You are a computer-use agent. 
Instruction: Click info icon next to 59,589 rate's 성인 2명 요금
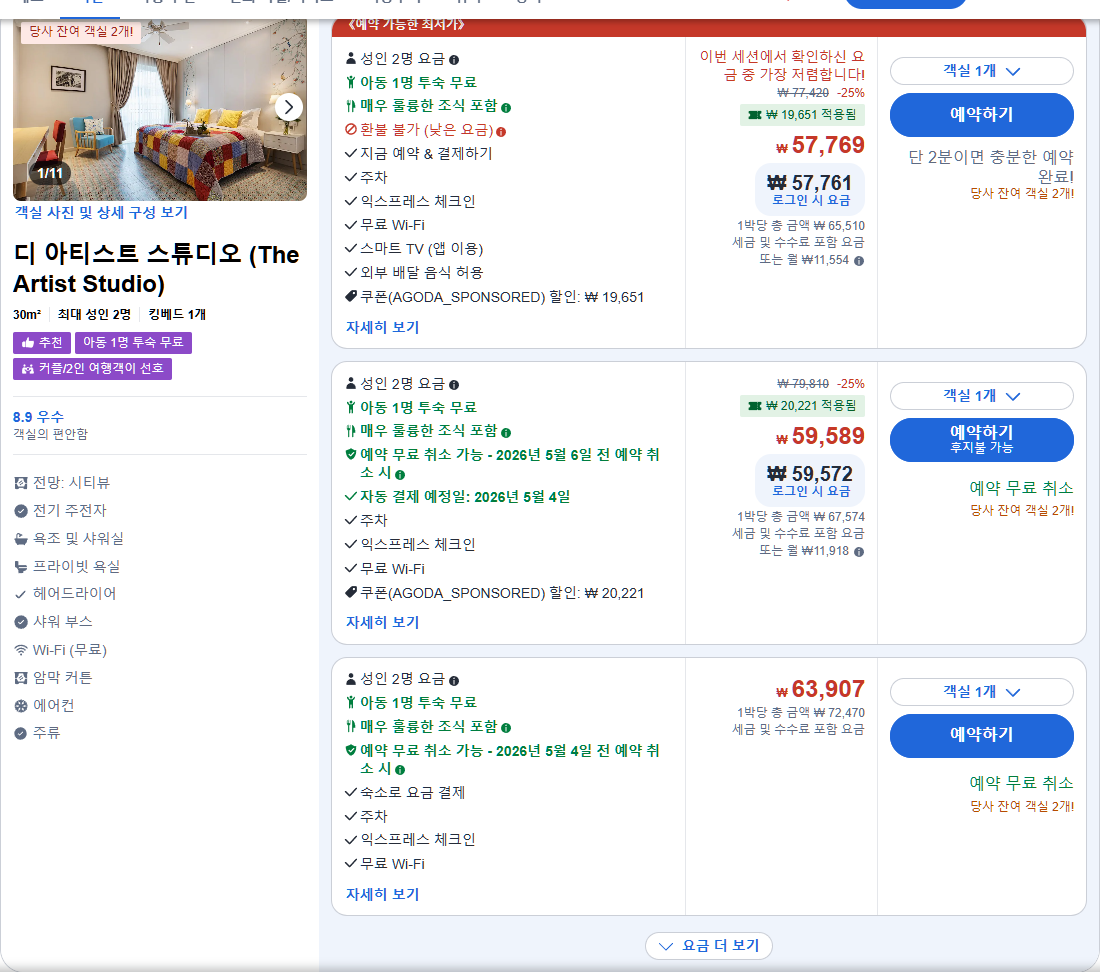click(x=454, y=385)
